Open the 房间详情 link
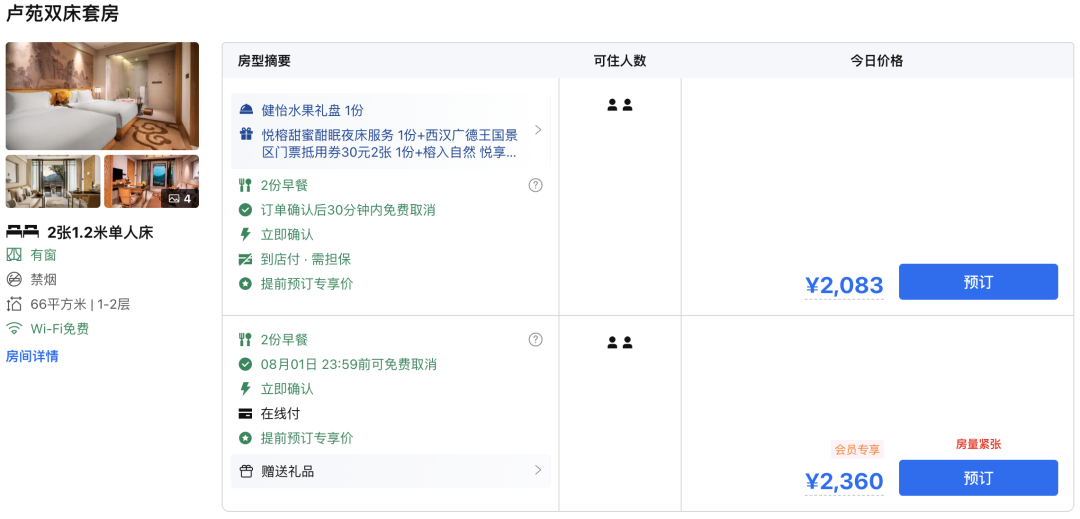 coord(32,356)
